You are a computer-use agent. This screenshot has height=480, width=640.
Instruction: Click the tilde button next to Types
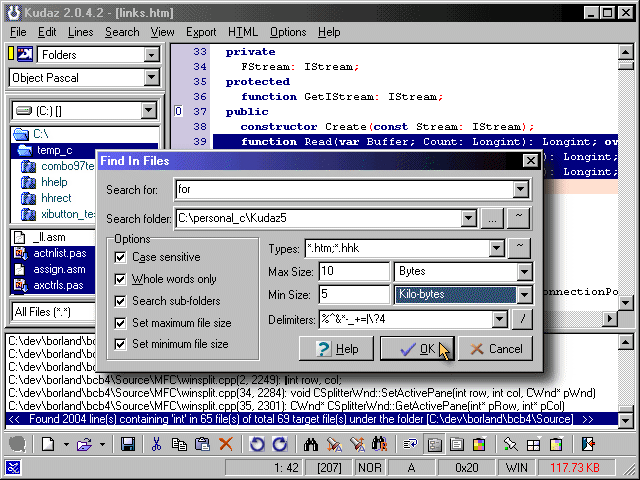tap(519, 248)
